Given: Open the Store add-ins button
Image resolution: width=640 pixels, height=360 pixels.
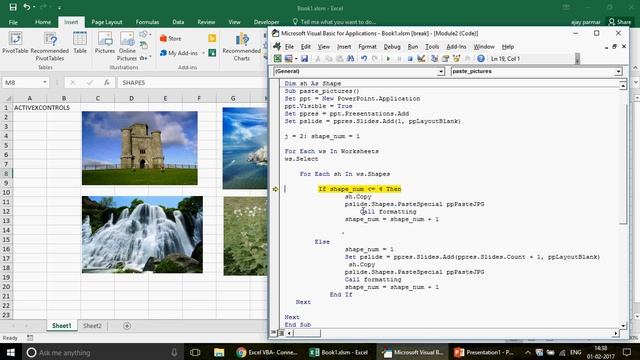Looking at the screenshot, I should point(171,38).
